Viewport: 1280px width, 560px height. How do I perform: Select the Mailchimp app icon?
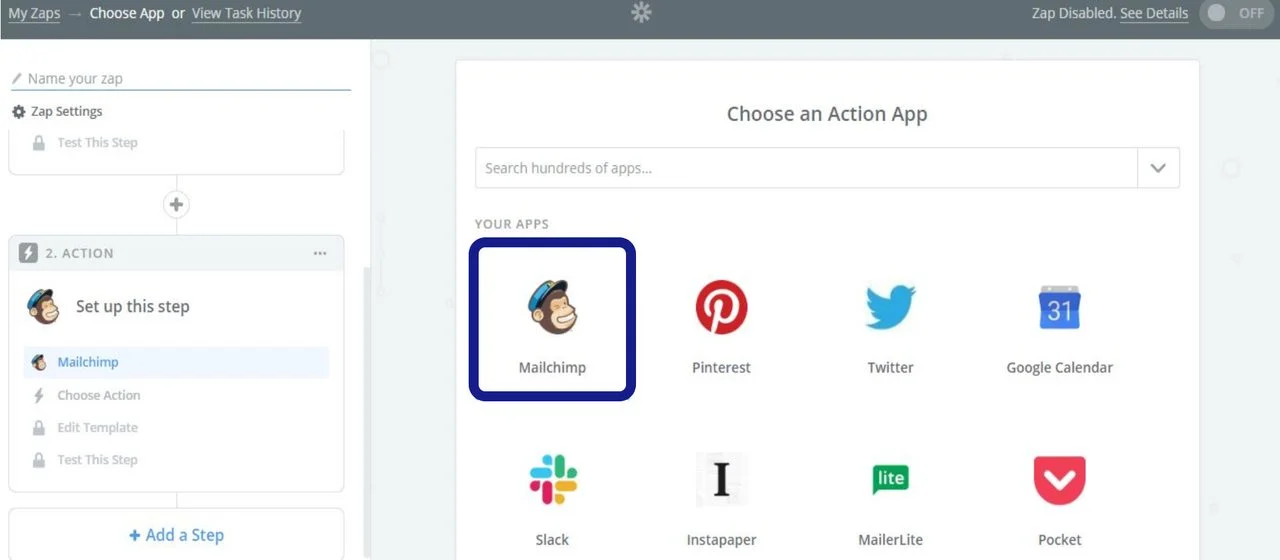coord(552,307)
